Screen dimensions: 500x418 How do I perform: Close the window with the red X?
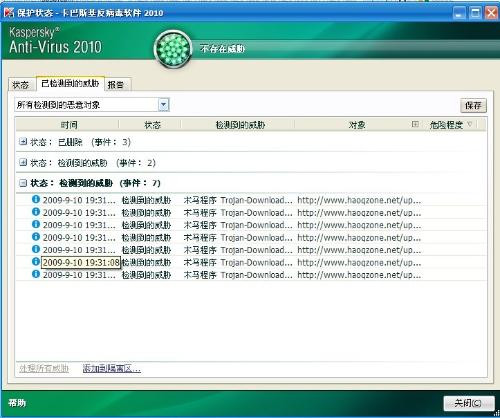tap(491, 13)
